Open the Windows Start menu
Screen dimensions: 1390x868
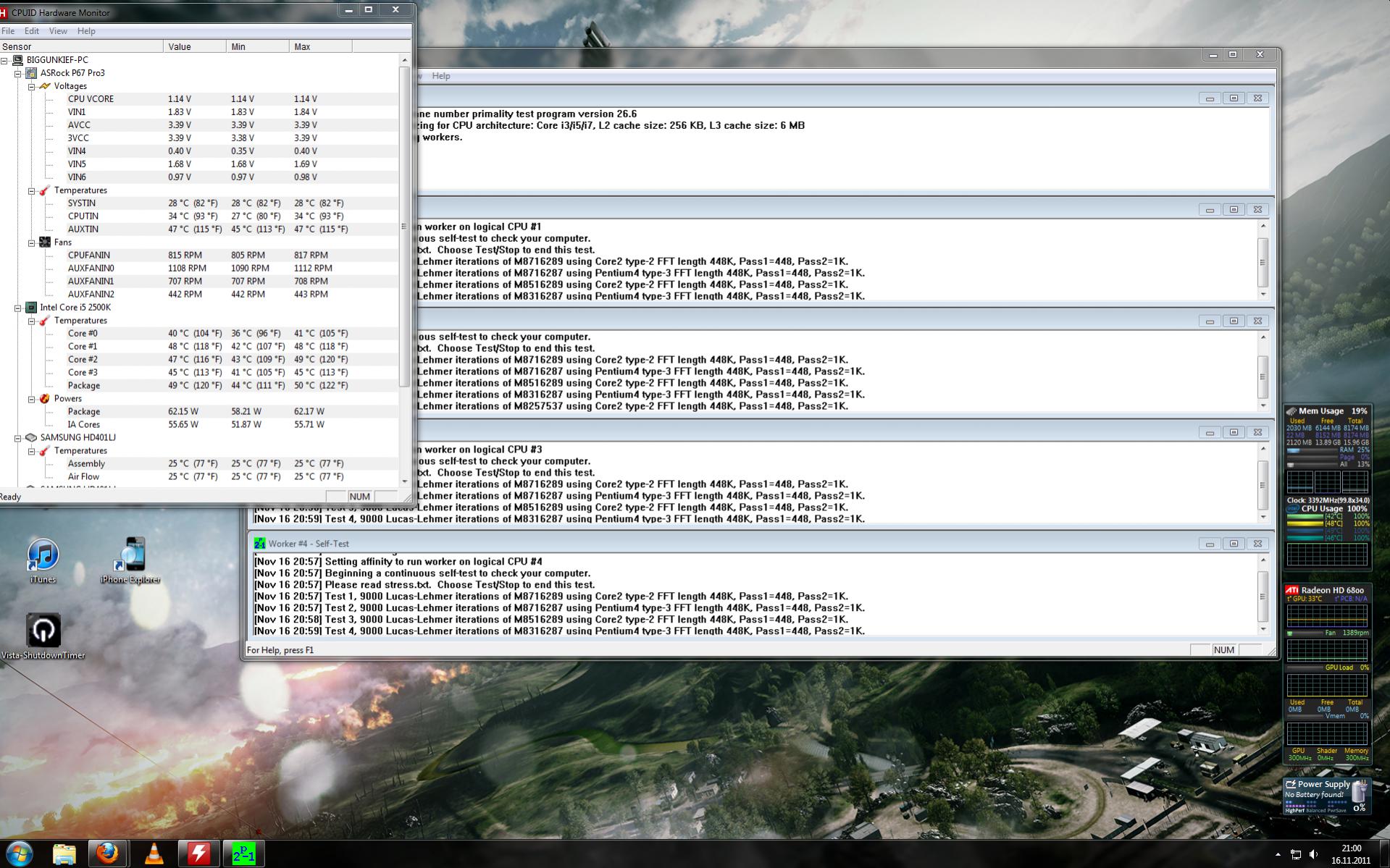coord(20,854)
